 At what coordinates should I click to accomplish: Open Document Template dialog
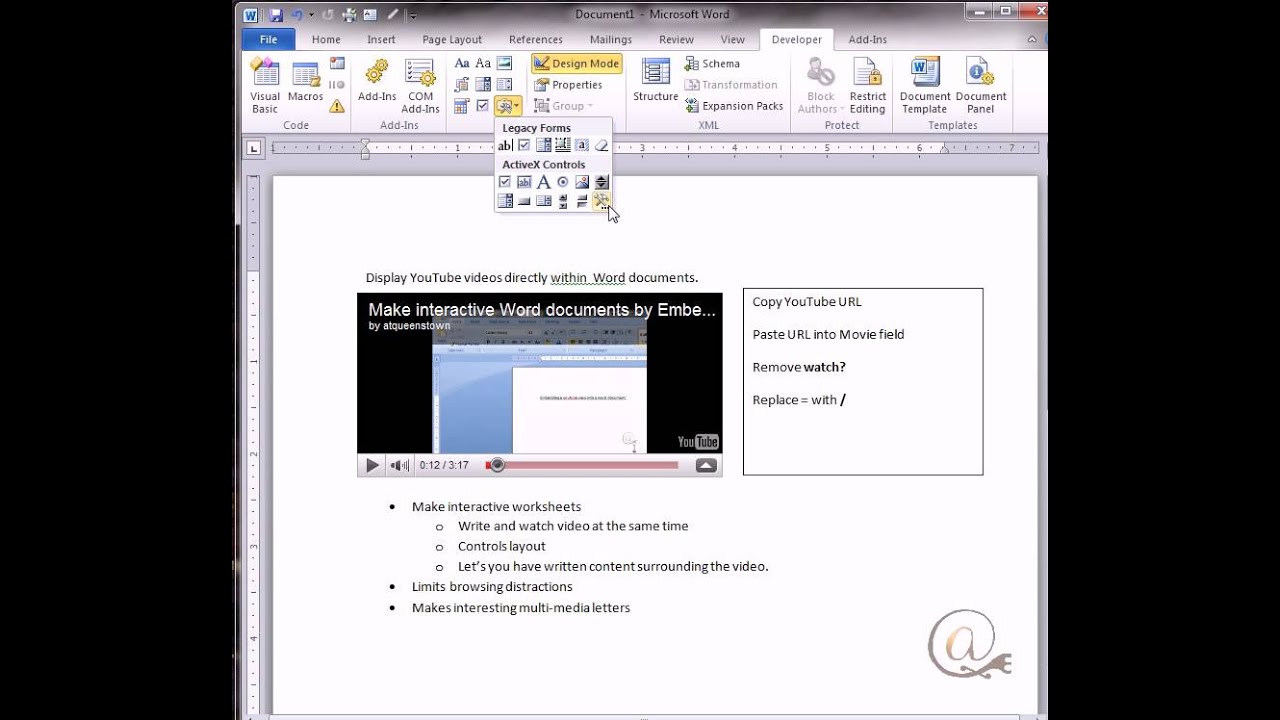925,86
